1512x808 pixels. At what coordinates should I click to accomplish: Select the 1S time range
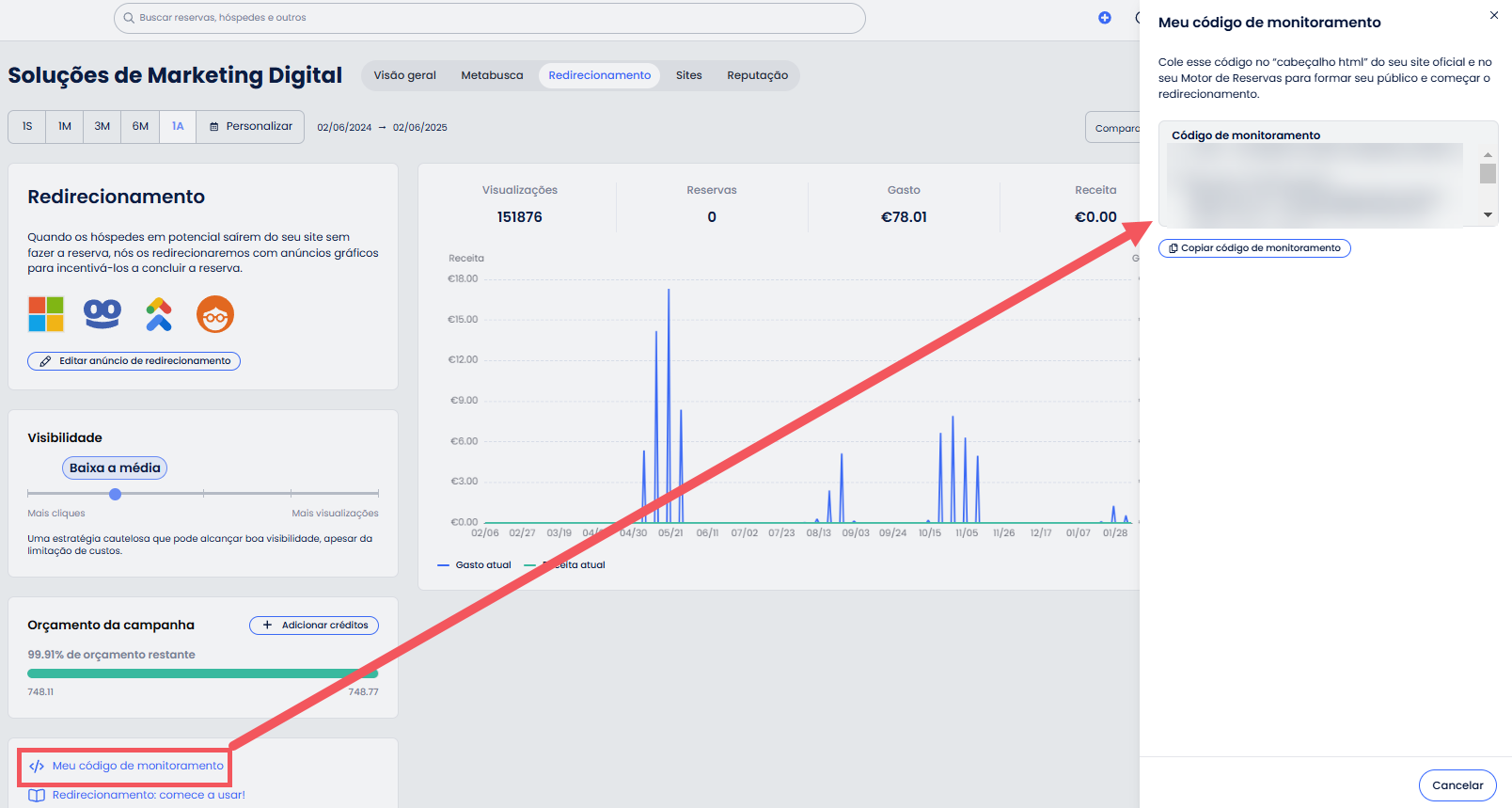pos(27,126)
